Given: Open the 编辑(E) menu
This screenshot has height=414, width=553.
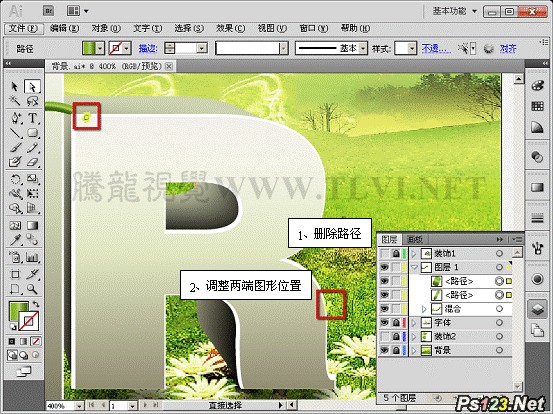Looking at the screenshot, I should (x=64, y=28).
